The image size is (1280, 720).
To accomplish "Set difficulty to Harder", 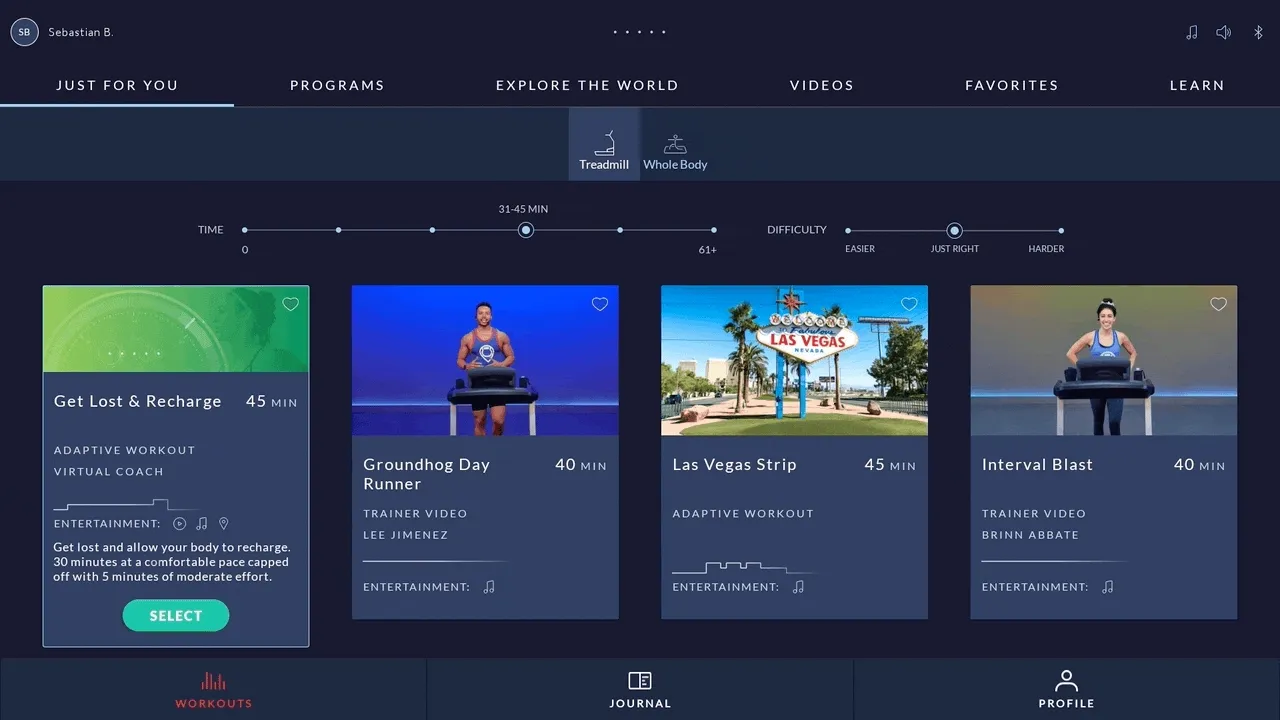I will tap(1061, 231).
